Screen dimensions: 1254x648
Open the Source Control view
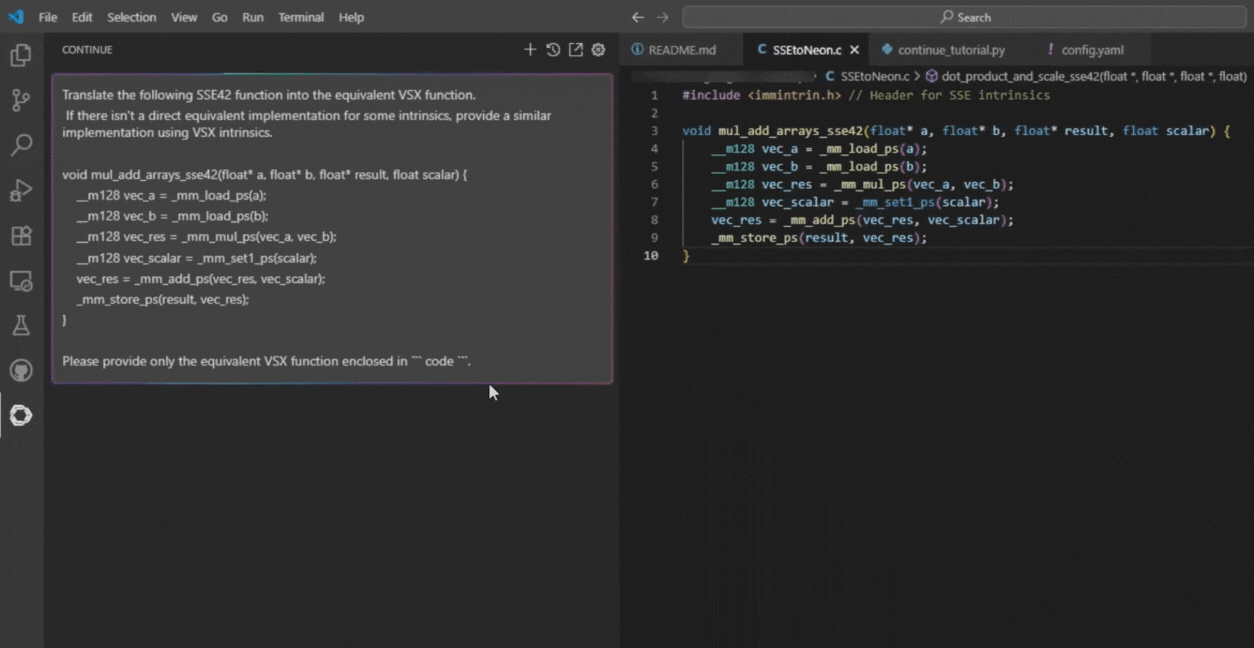pyautogui.click(x=21, y=101)
